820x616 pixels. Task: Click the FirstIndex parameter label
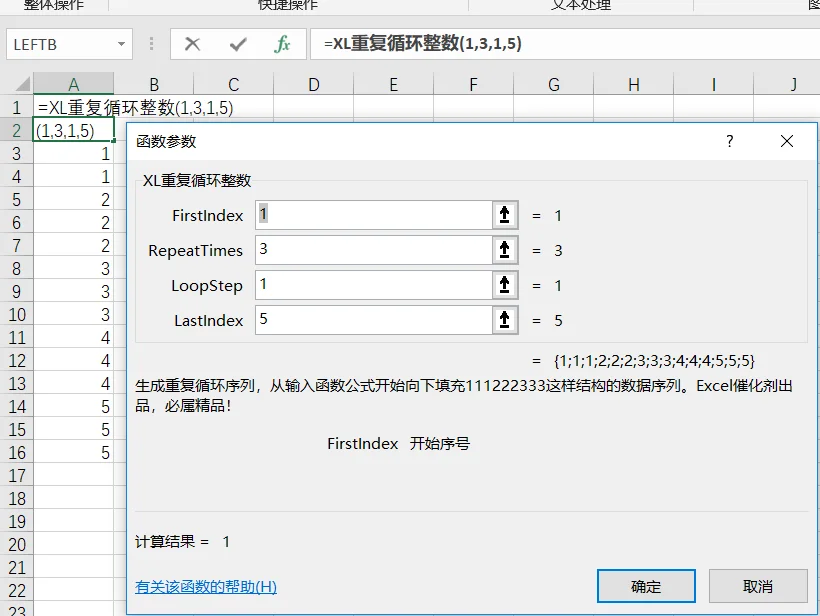(x=208, y=215)
